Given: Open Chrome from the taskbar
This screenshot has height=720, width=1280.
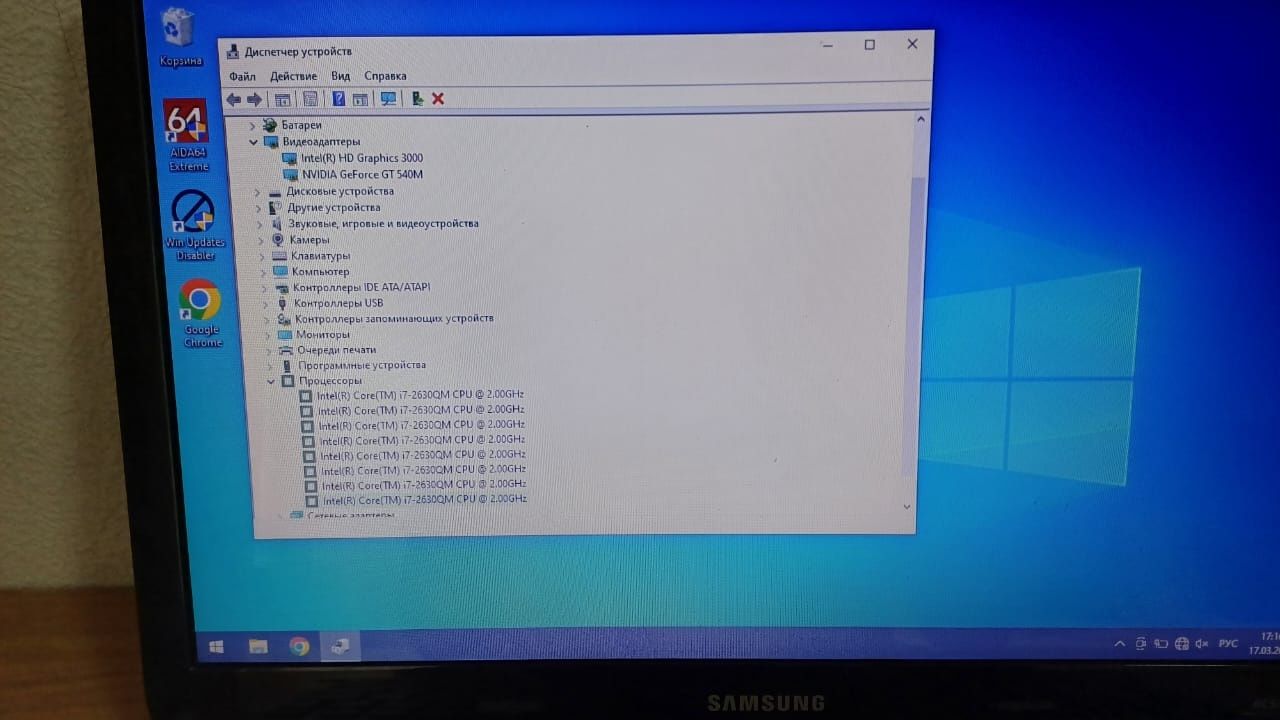Looking at the screenshot, I should tap(299, 647).
